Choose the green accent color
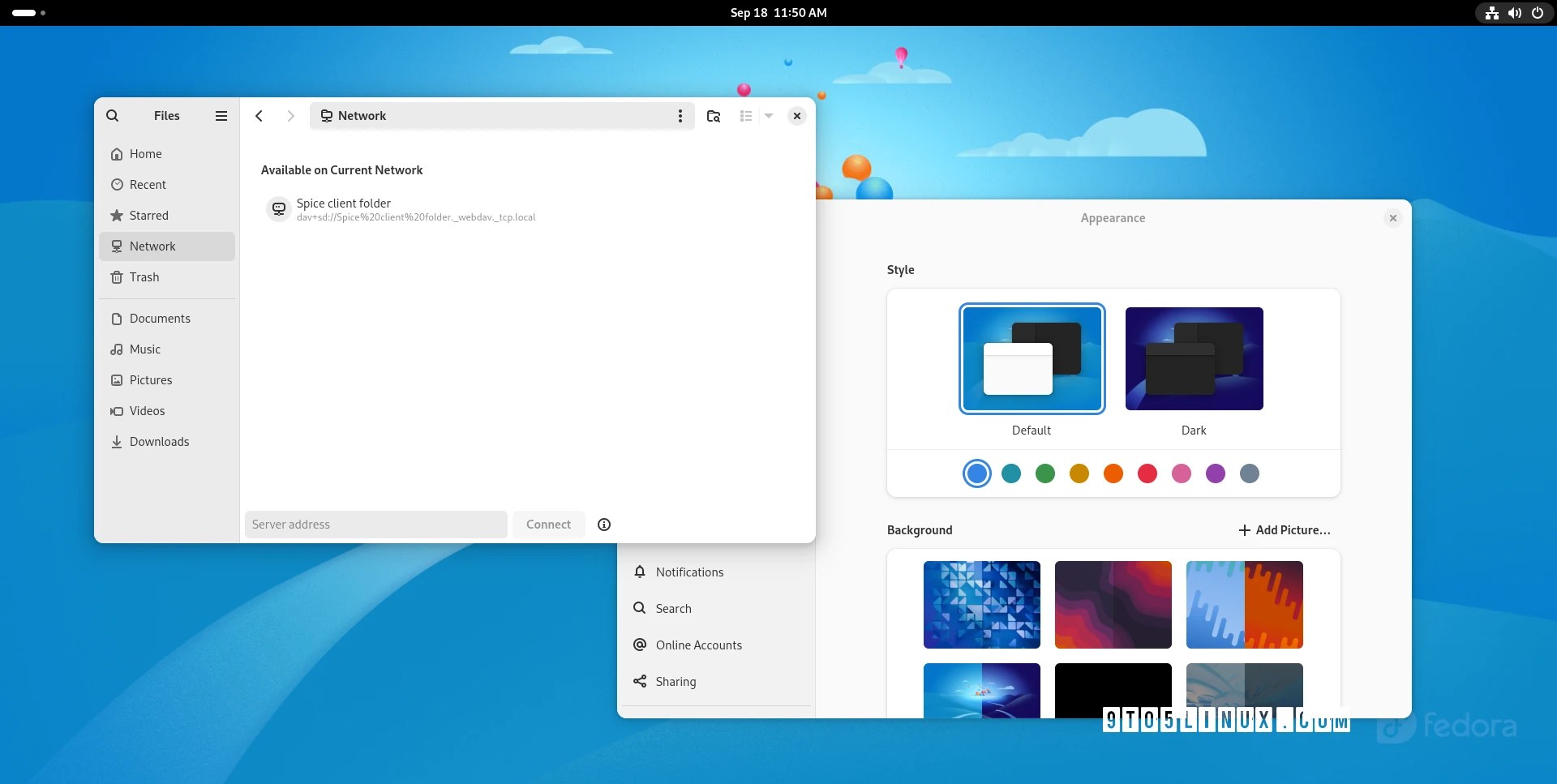The image size is (1557, 784). tap(1045, 473)
